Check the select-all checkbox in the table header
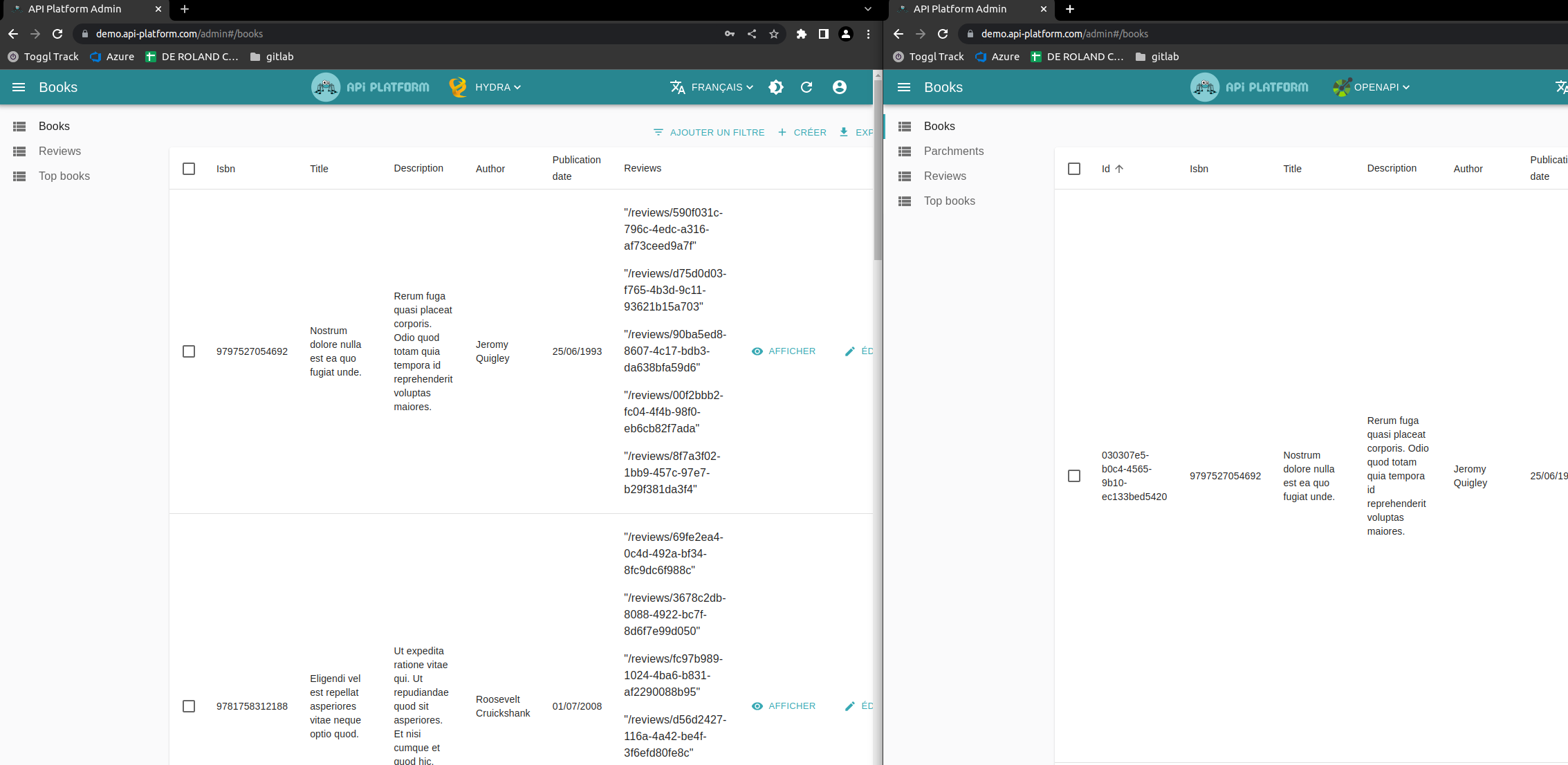Viewport: 1568px width, 765px height. coord(189,168)
